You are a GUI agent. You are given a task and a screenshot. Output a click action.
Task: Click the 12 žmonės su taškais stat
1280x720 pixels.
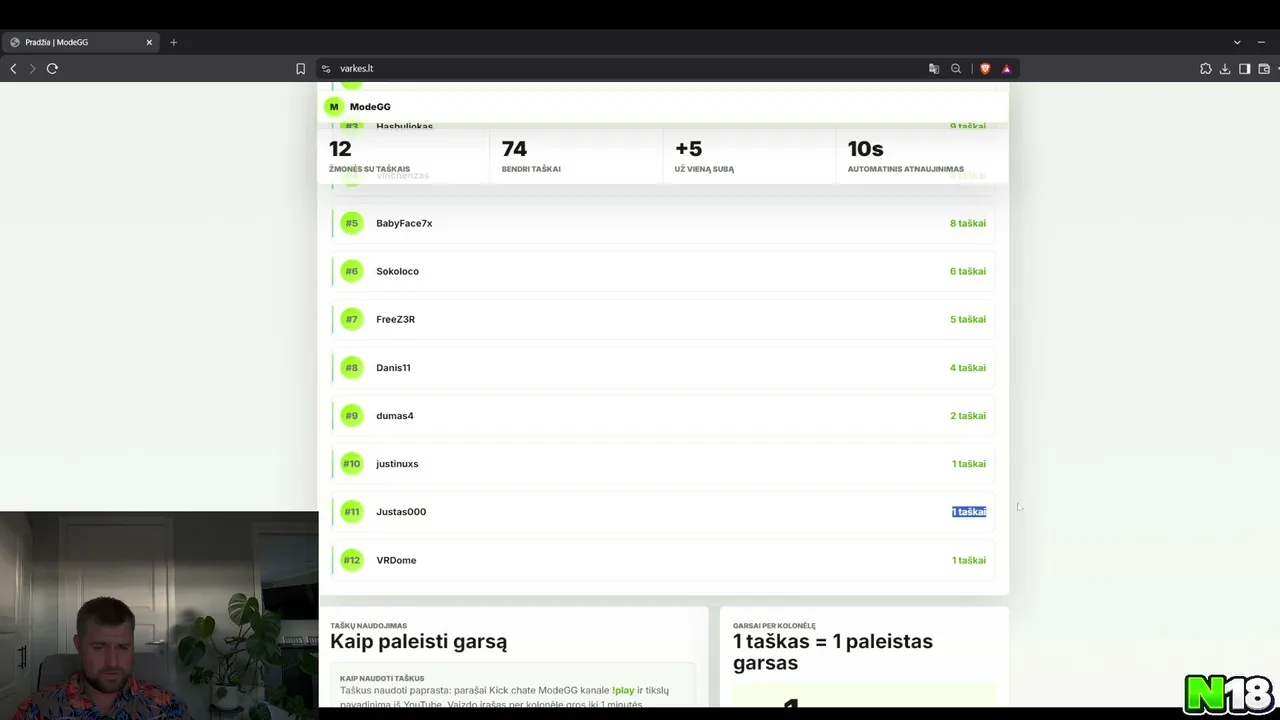(405, 157)
